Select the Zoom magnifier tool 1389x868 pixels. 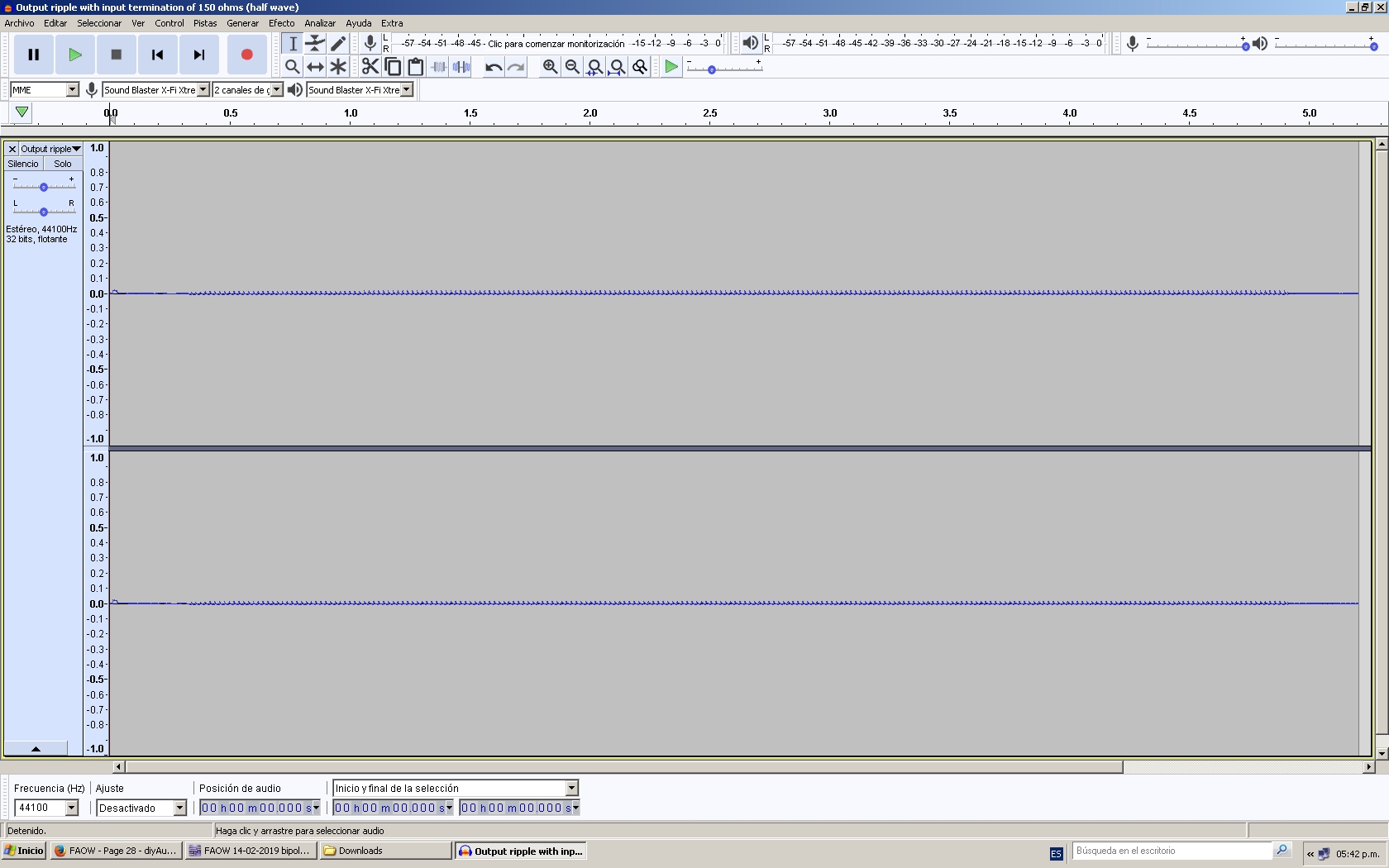click(292, 66)
